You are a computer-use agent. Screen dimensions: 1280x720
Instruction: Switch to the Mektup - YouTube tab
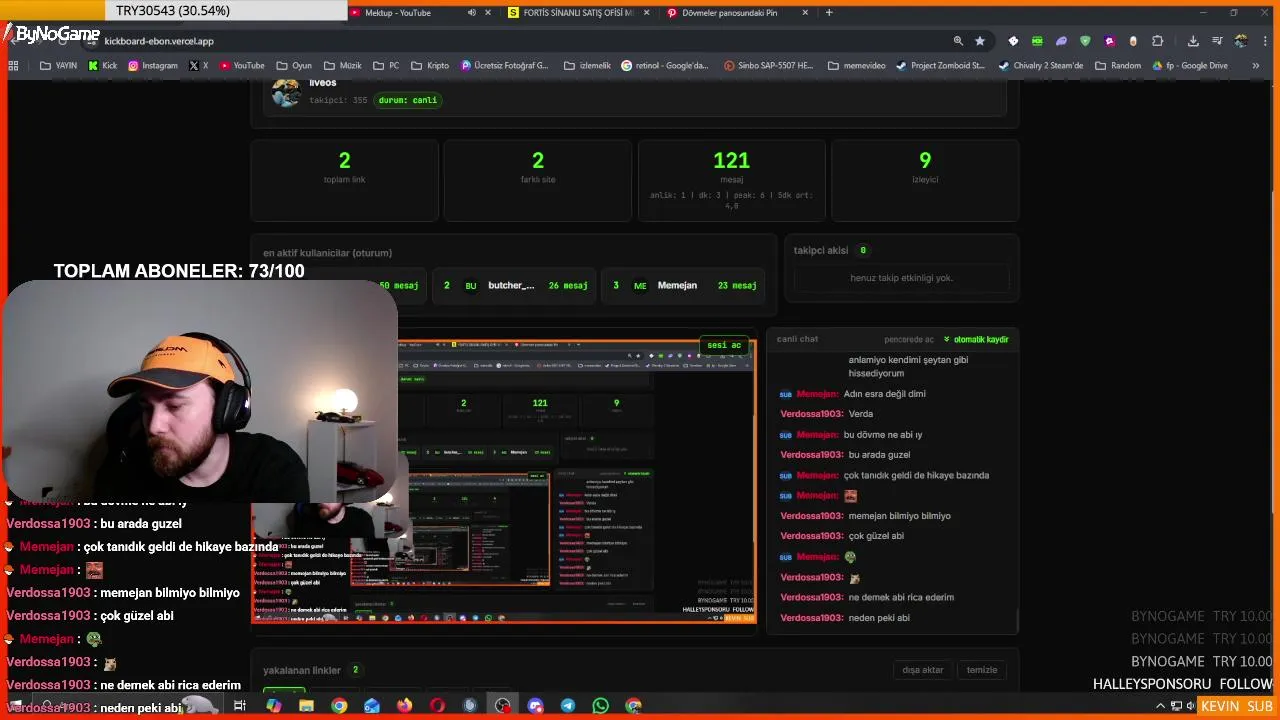click(x=398, y=13)
